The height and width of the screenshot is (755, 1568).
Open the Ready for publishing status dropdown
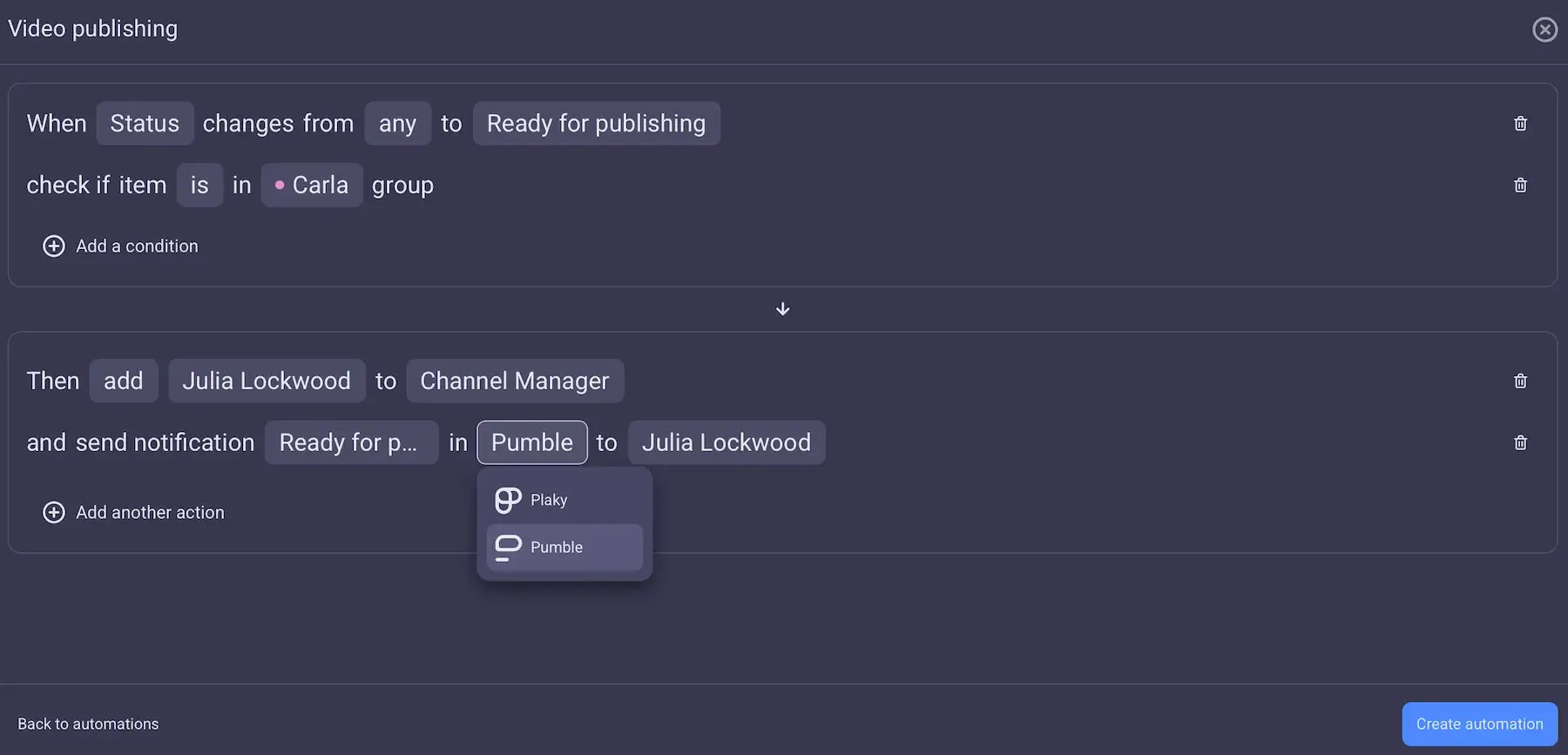click(596, 124)
